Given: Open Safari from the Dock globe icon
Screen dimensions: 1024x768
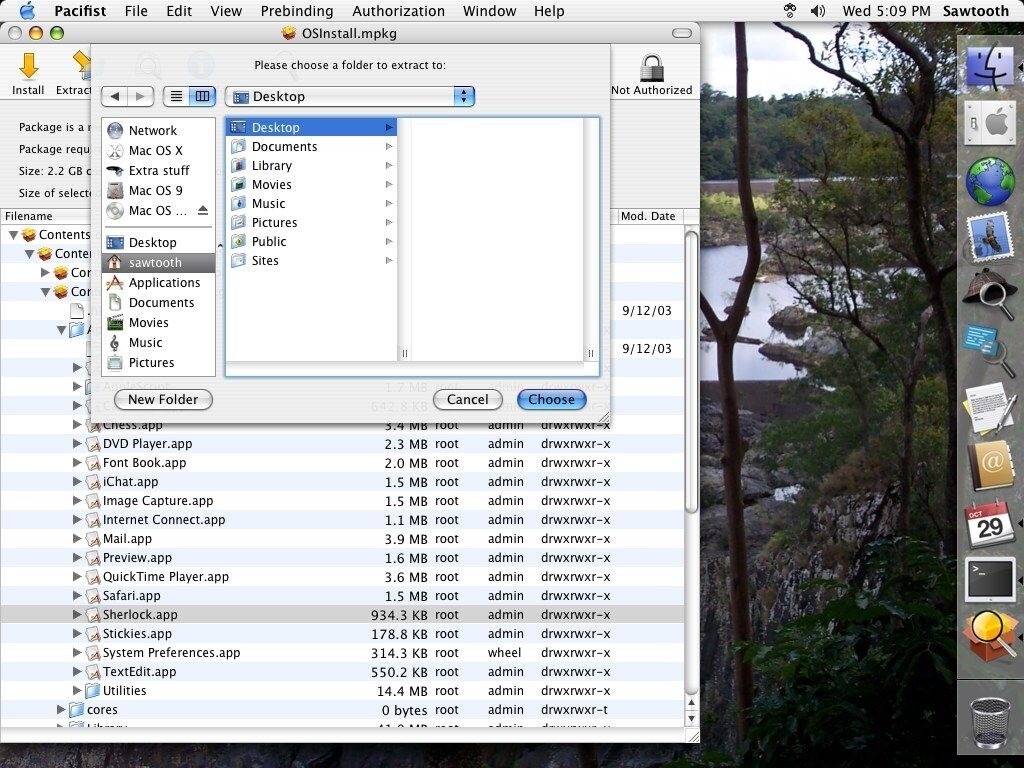Looking at the screenshot, I should [989, 182].
